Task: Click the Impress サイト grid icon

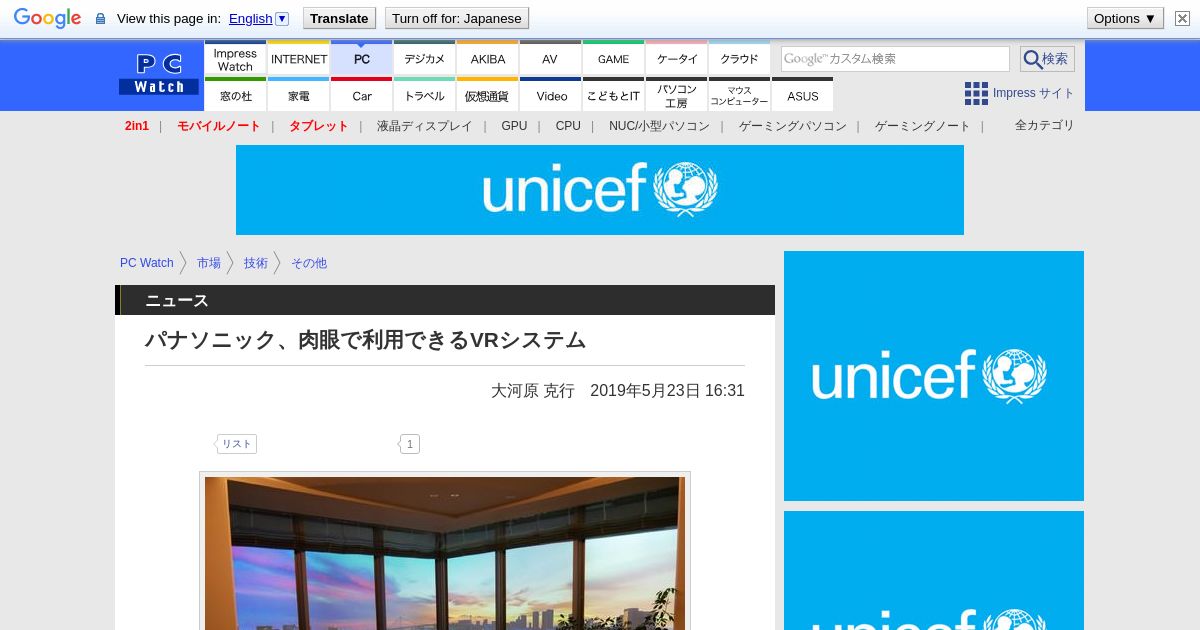Action: [x=976, y=93]
